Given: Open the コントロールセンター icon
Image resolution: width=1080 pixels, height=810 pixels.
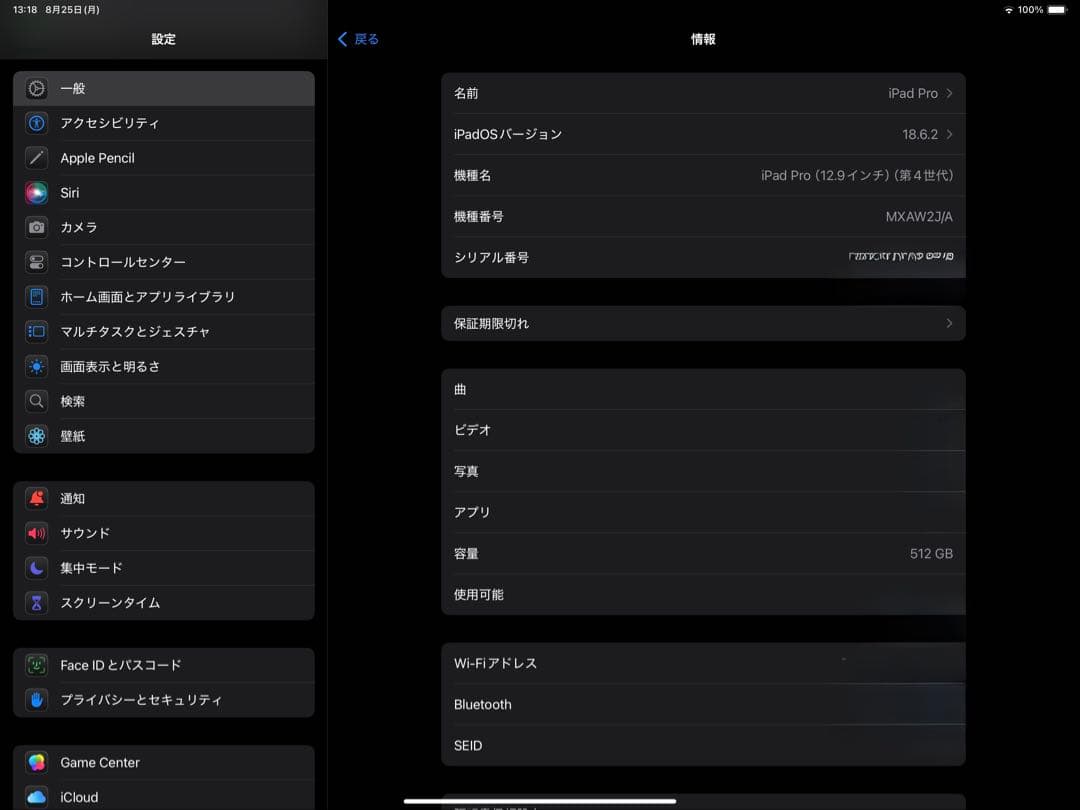Looking at the screenshot, I should 37,262.
